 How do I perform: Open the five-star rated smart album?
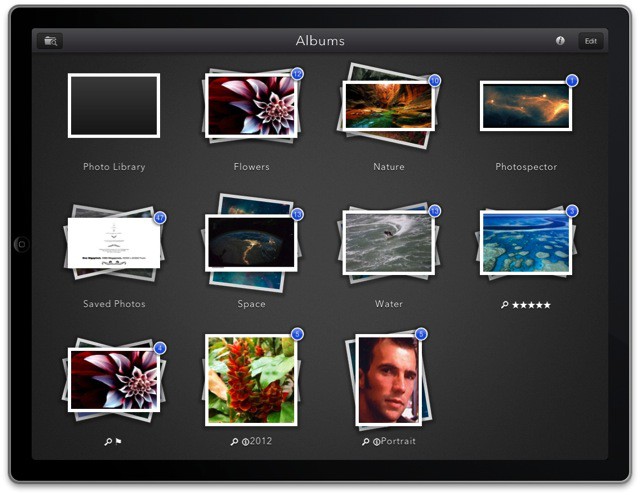pyautogui.click(x=525, y=242)
